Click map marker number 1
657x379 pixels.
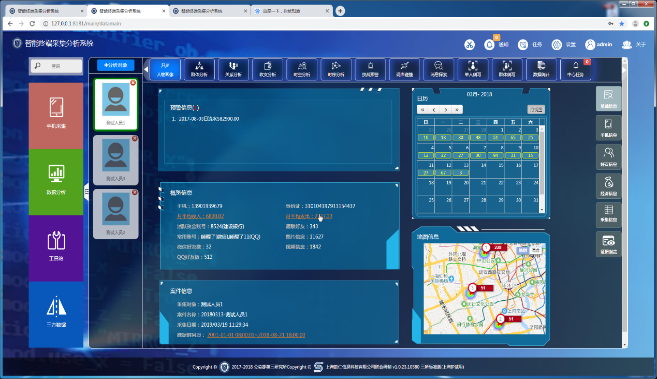486,248
